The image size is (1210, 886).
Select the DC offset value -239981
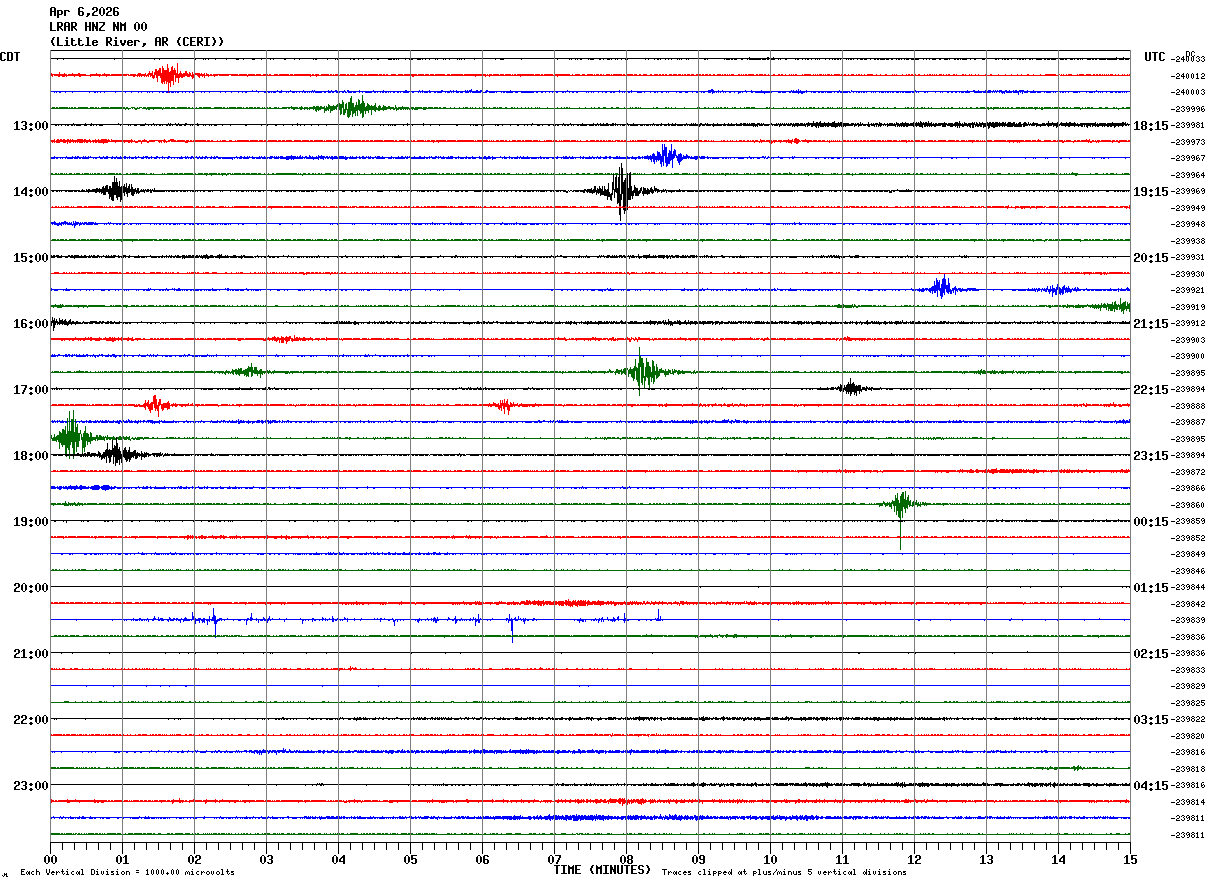click(1188, 126)
